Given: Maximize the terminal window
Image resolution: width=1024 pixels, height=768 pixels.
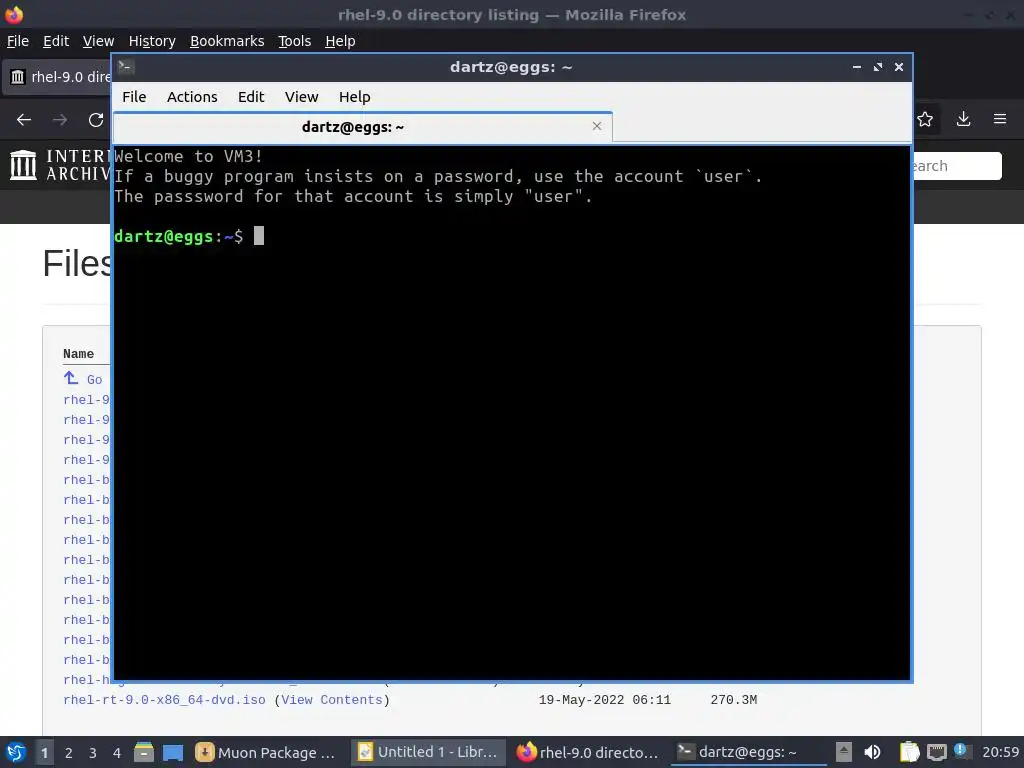Looking at the screenshot, I should pyautogui.click(x=878, y=67).
